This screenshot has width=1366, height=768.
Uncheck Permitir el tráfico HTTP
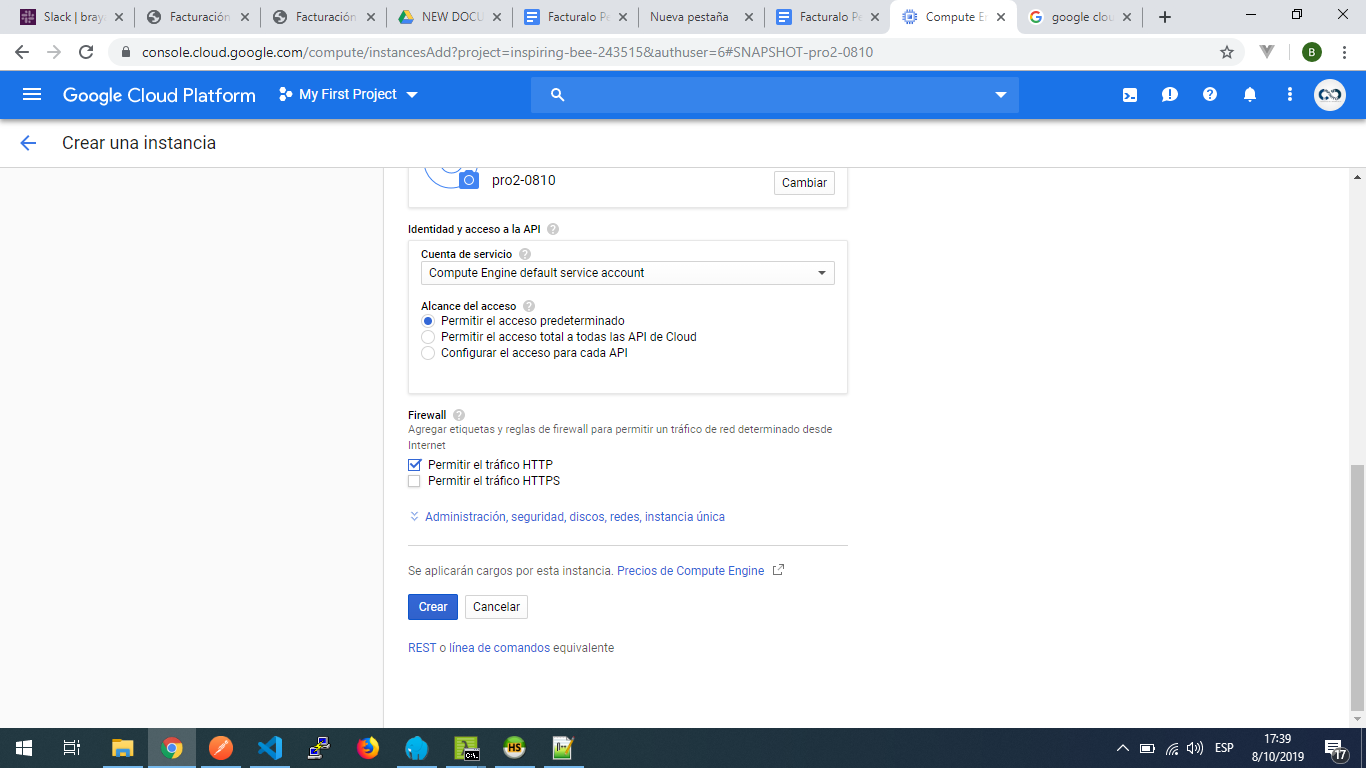pyautogui.click(x=415, y=465)
